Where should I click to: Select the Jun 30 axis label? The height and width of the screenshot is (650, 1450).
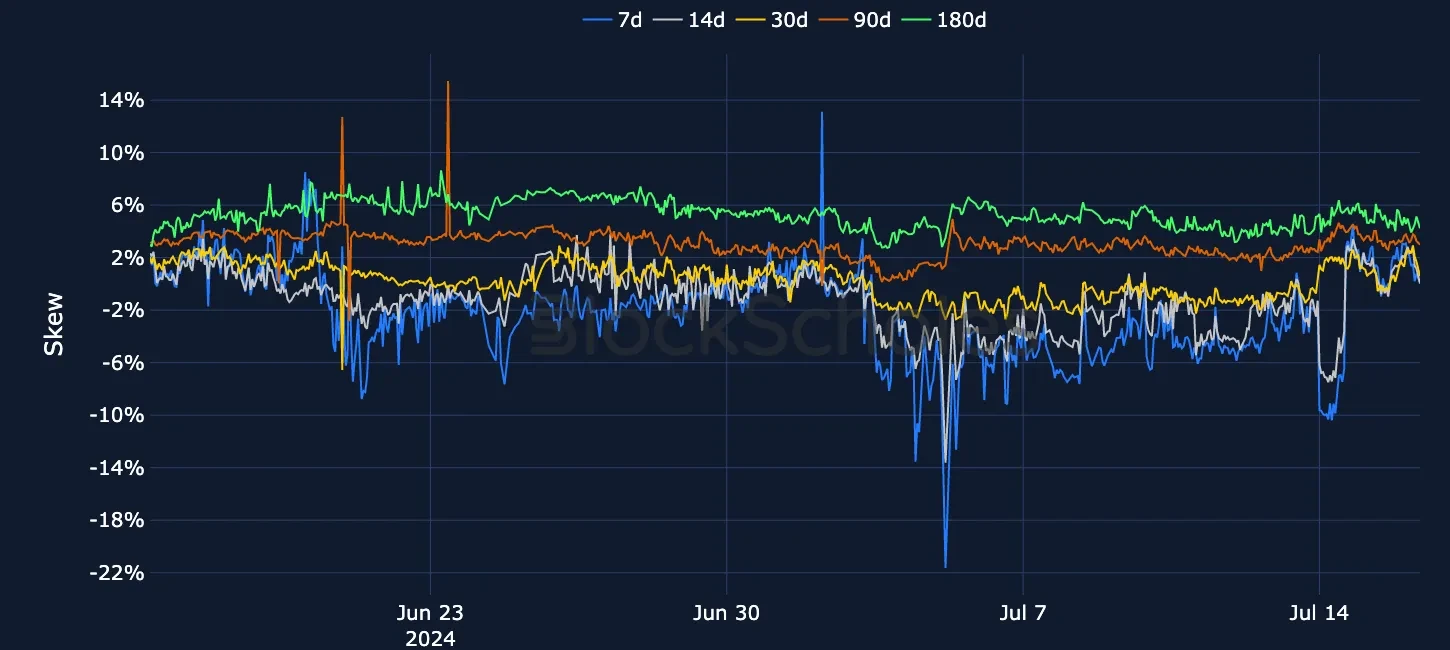[726, 613]
